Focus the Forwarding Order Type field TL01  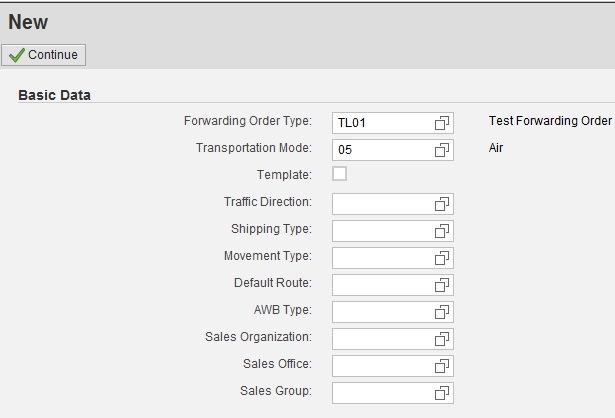click(x=393, y=123)
